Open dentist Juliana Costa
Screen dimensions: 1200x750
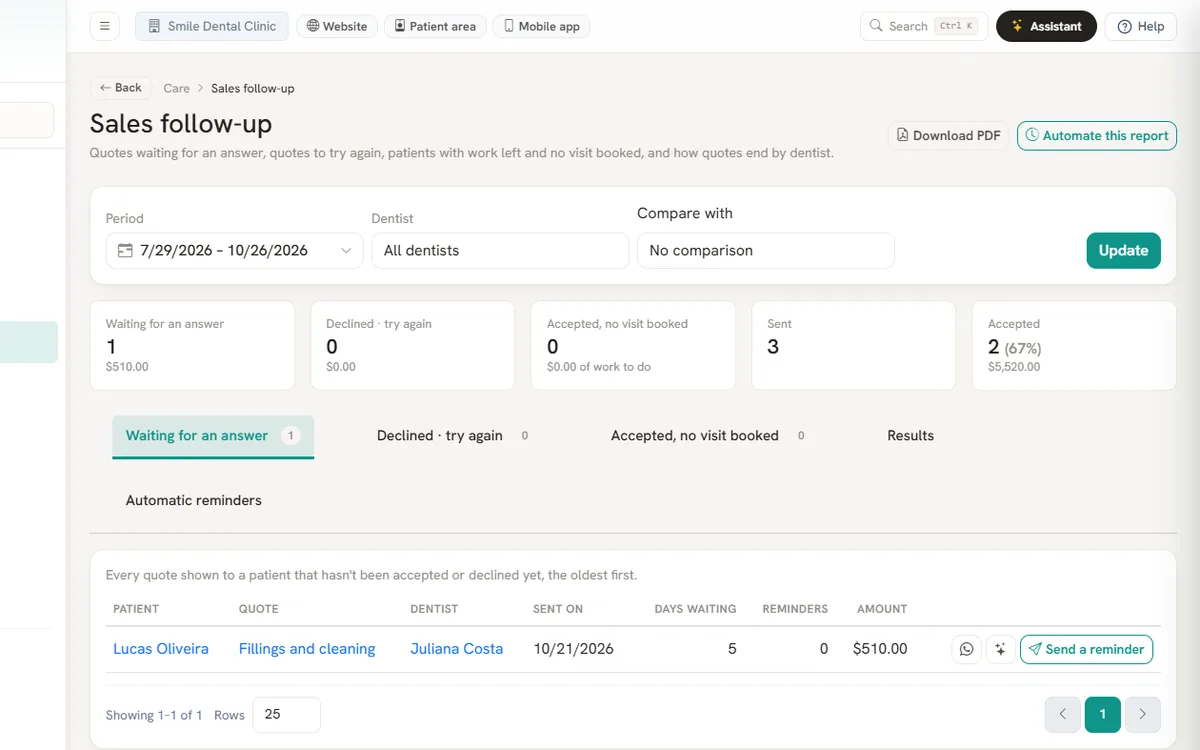click(x=457, y=649)
